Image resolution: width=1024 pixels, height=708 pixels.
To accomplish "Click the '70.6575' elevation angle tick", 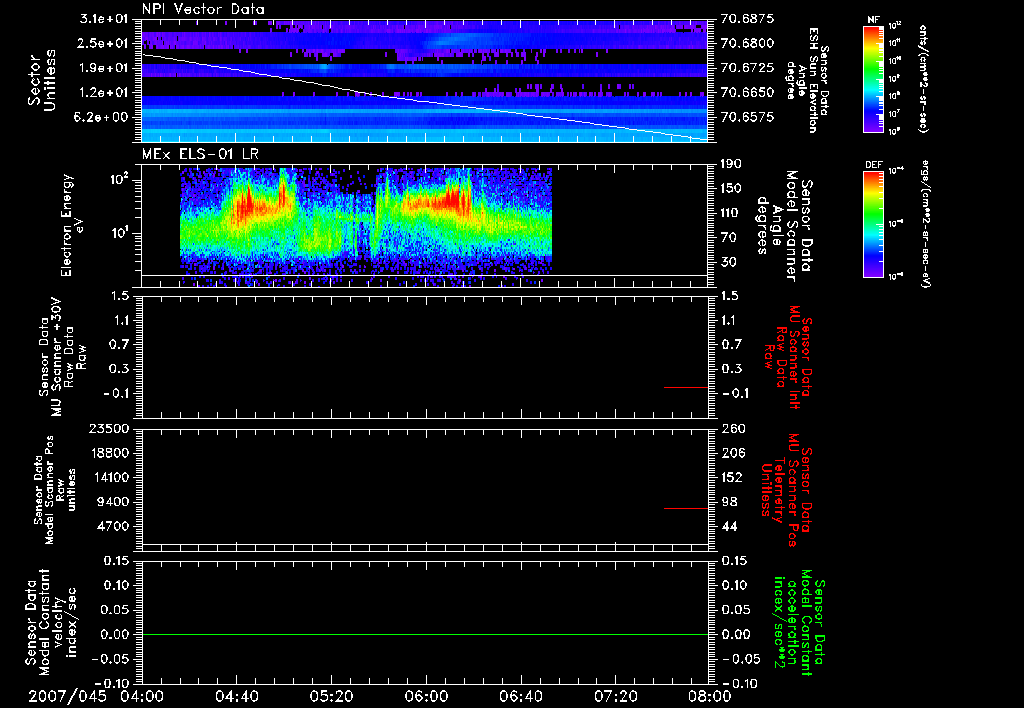I will (x=748, y=118).
